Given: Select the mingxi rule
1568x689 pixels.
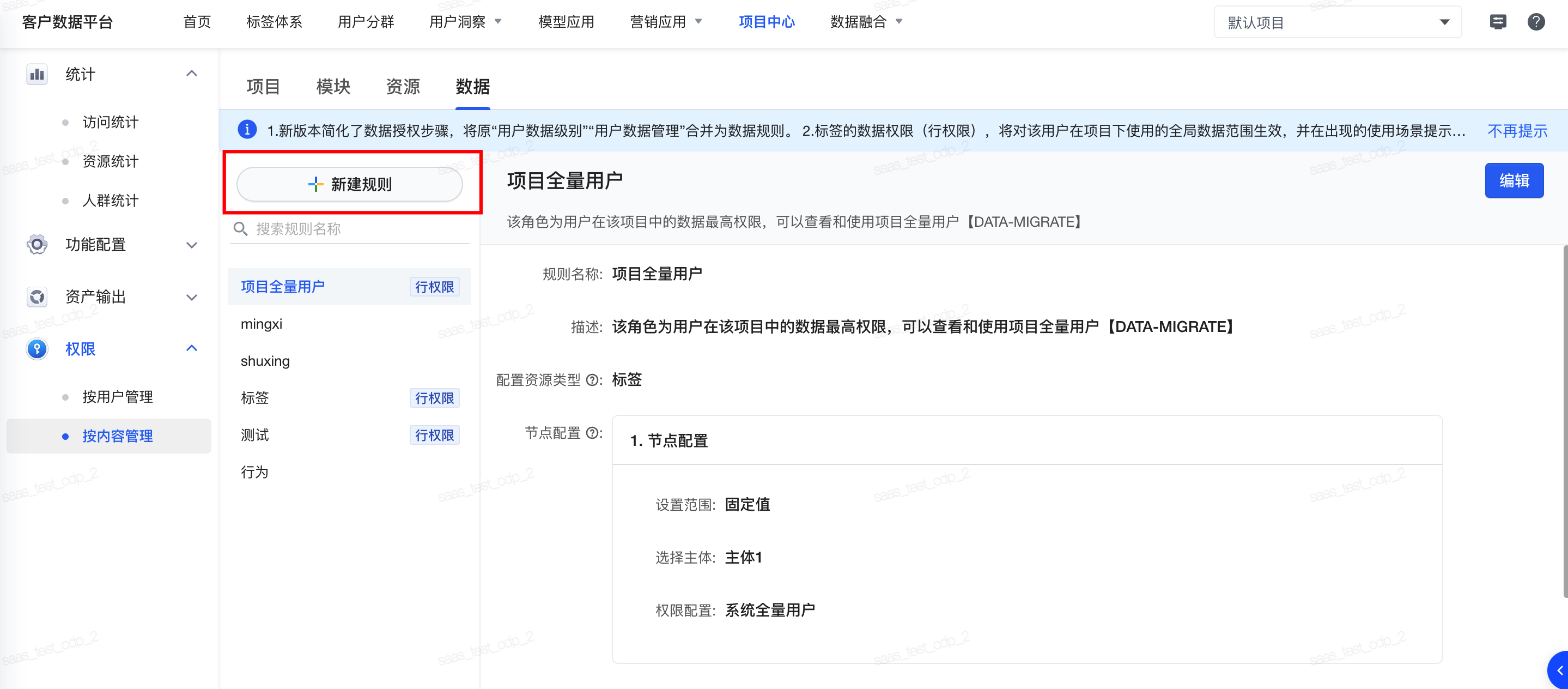Looking at the screenshot, I should pyautogui.click(x=349, y=323).
